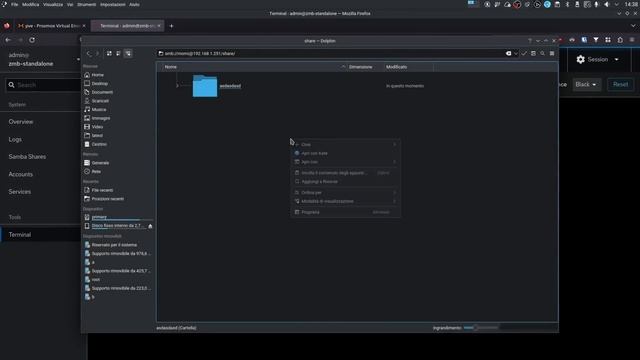
Task: Open Firefox Modifica menu
Action: [30, 4]
